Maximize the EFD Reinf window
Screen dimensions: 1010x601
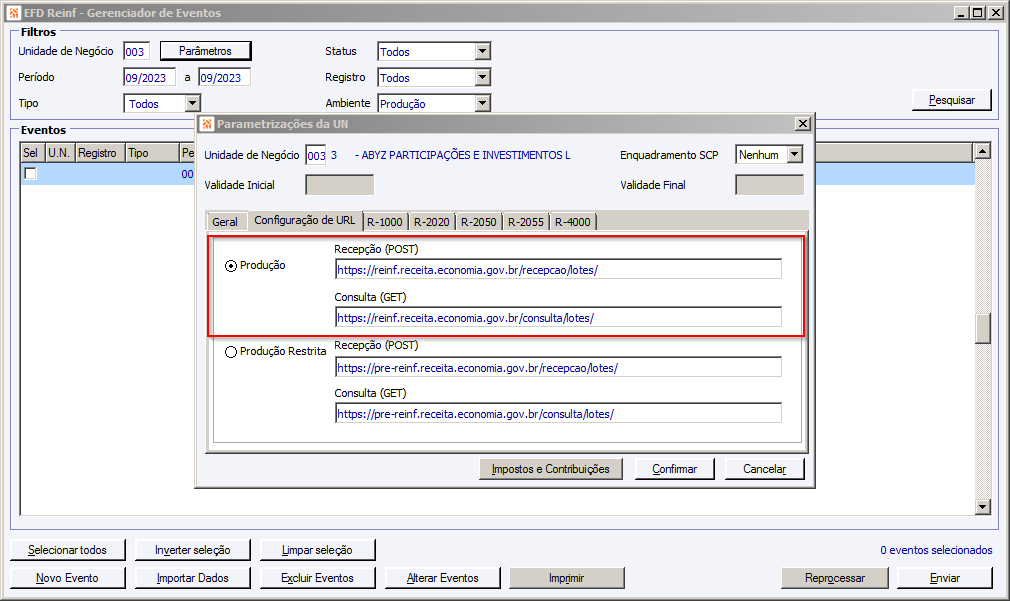click(978, 13)
